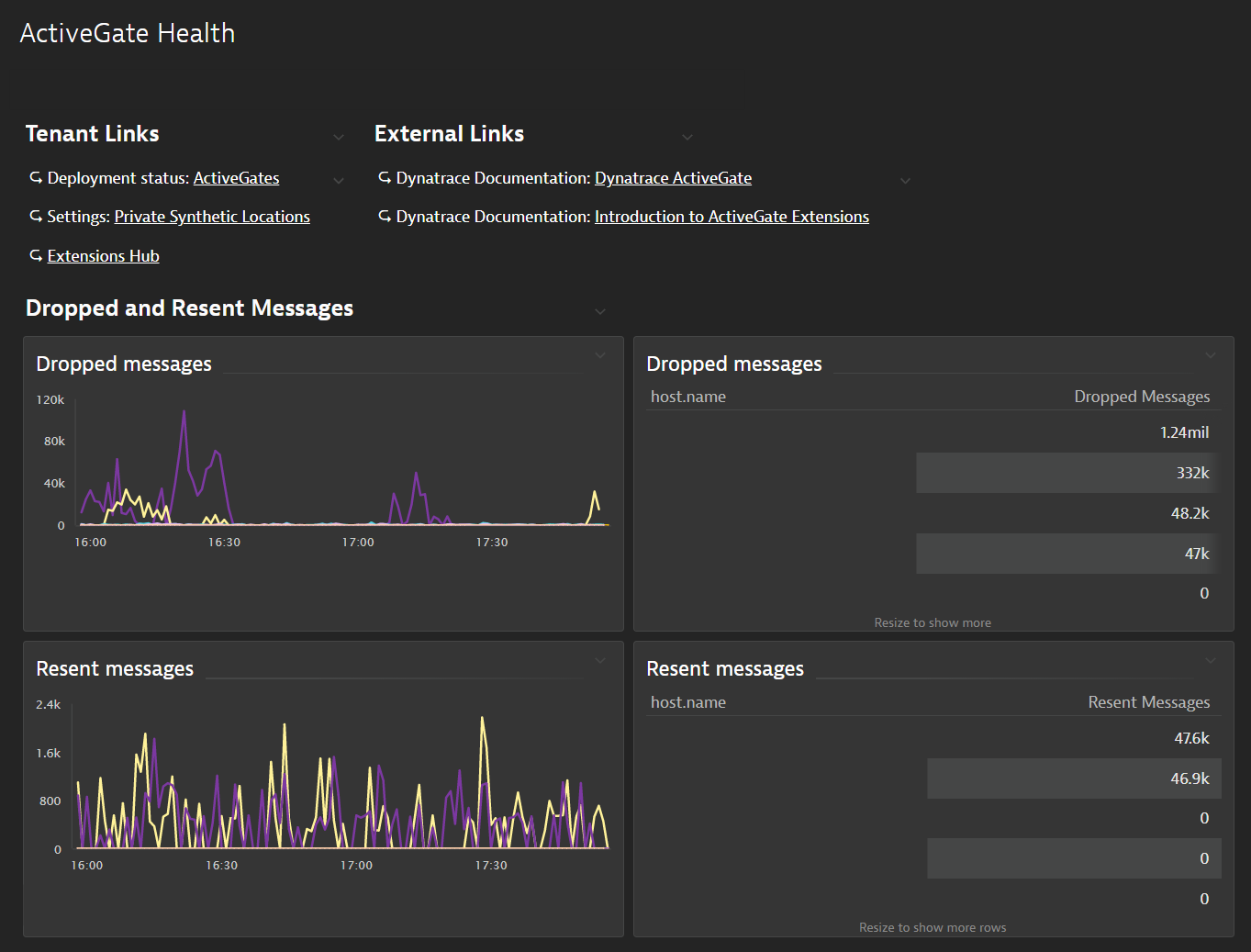The image size is (1251, 952).
Task: Open the Deployment status ActiveGates link
Action: point(236,178)
